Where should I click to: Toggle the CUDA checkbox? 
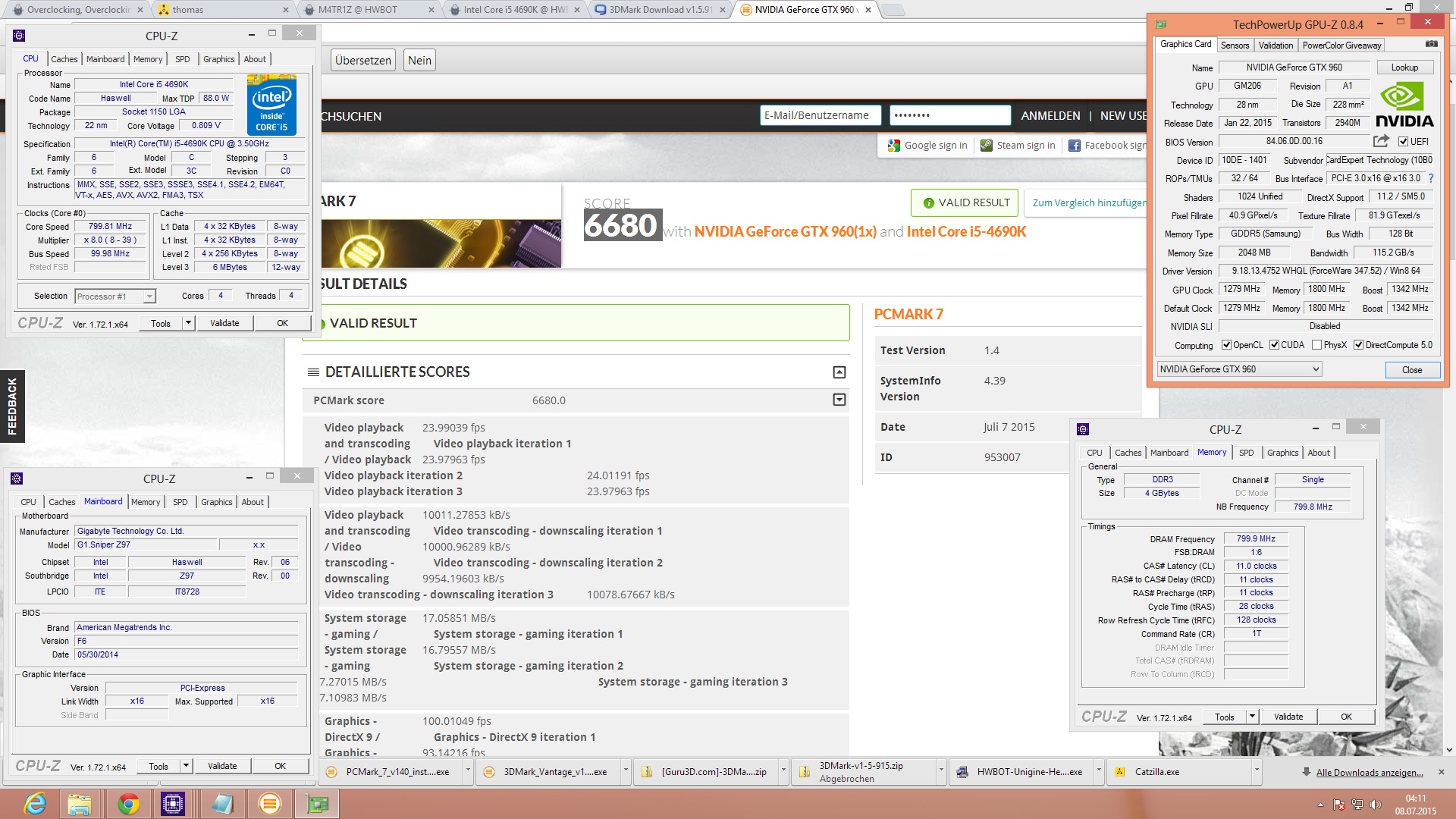coord(1274,345)
